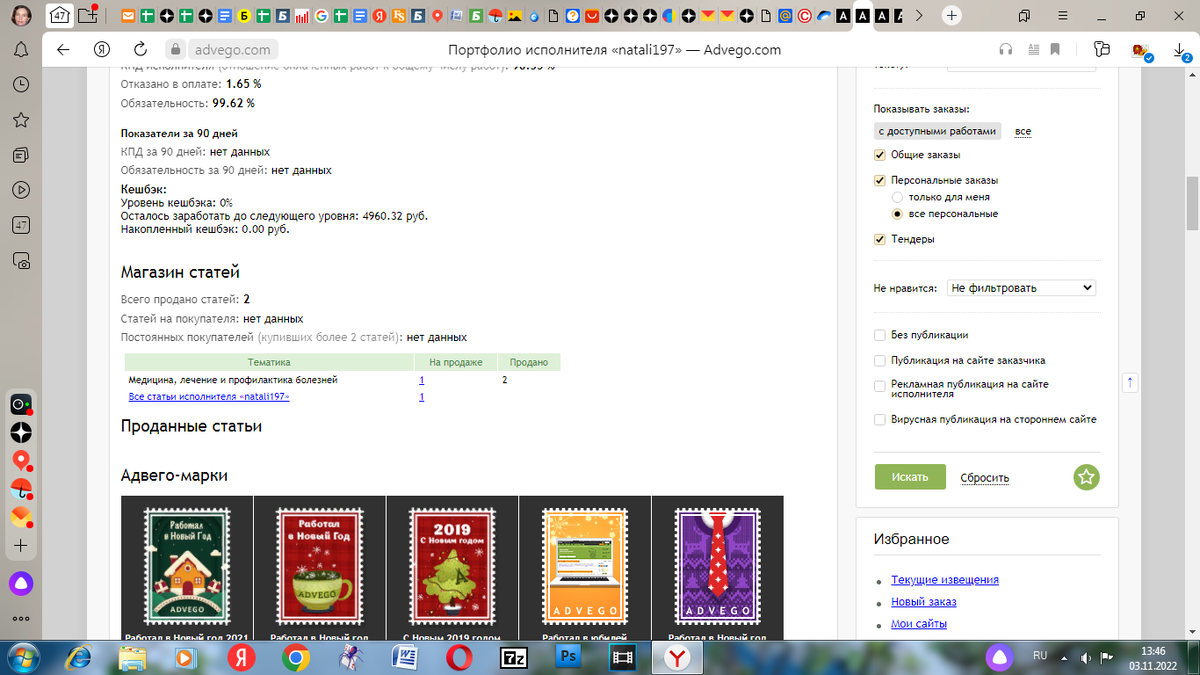
Task: Open the screenshot camera tool in sidebar
Action: coord(21,260)
